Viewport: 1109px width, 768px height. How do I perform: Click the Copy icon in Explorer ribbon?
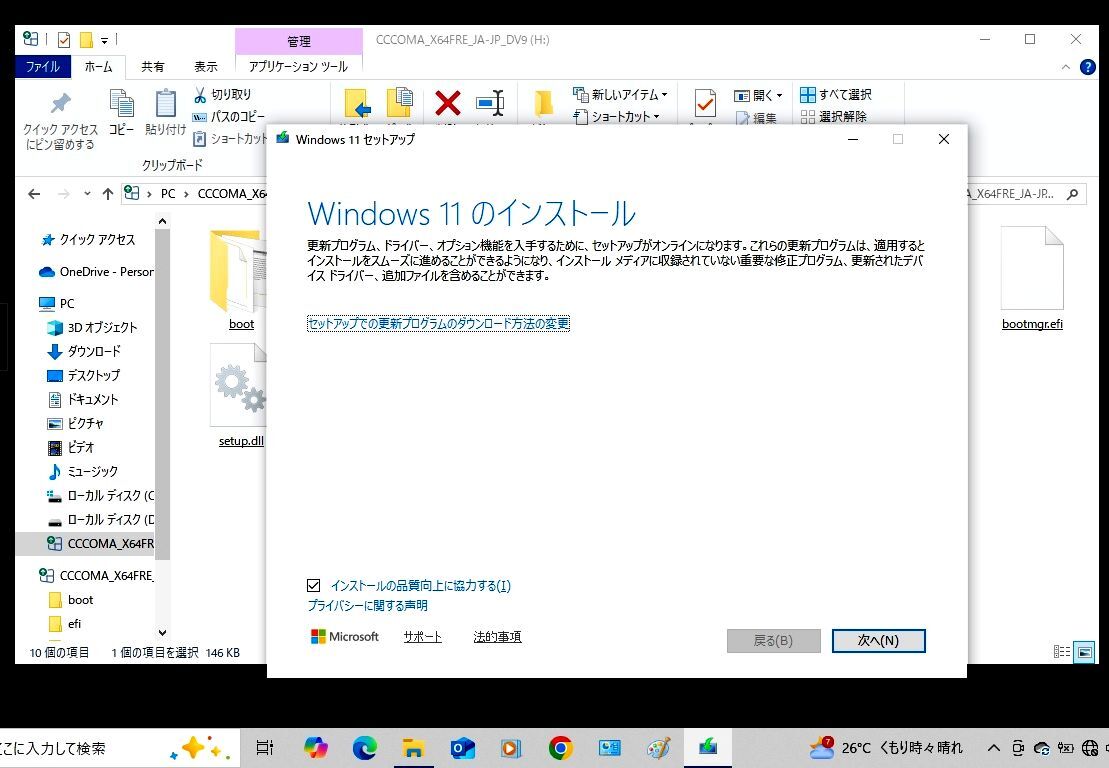(122, 104)
